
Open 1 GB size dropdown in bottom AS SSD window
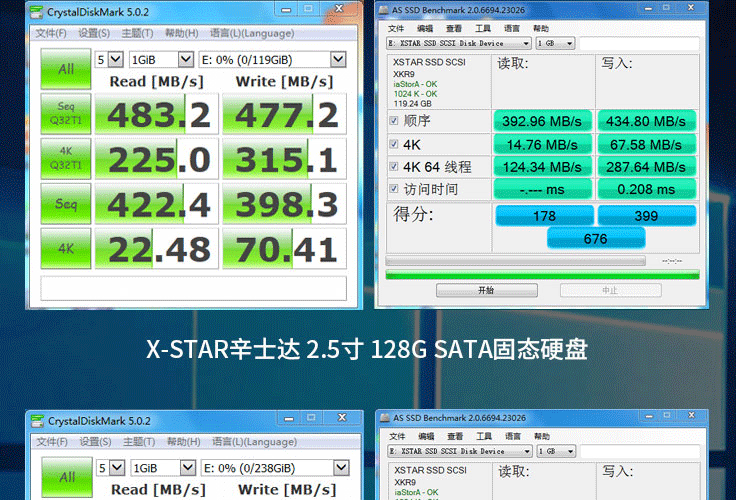pyautogui.click(x=556, y=451)
